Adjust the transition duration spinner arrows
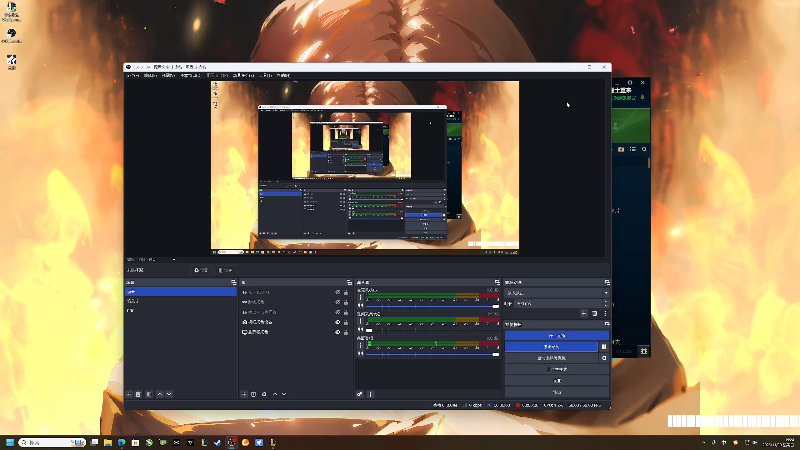The image size is (800, 450). [606, 304]
